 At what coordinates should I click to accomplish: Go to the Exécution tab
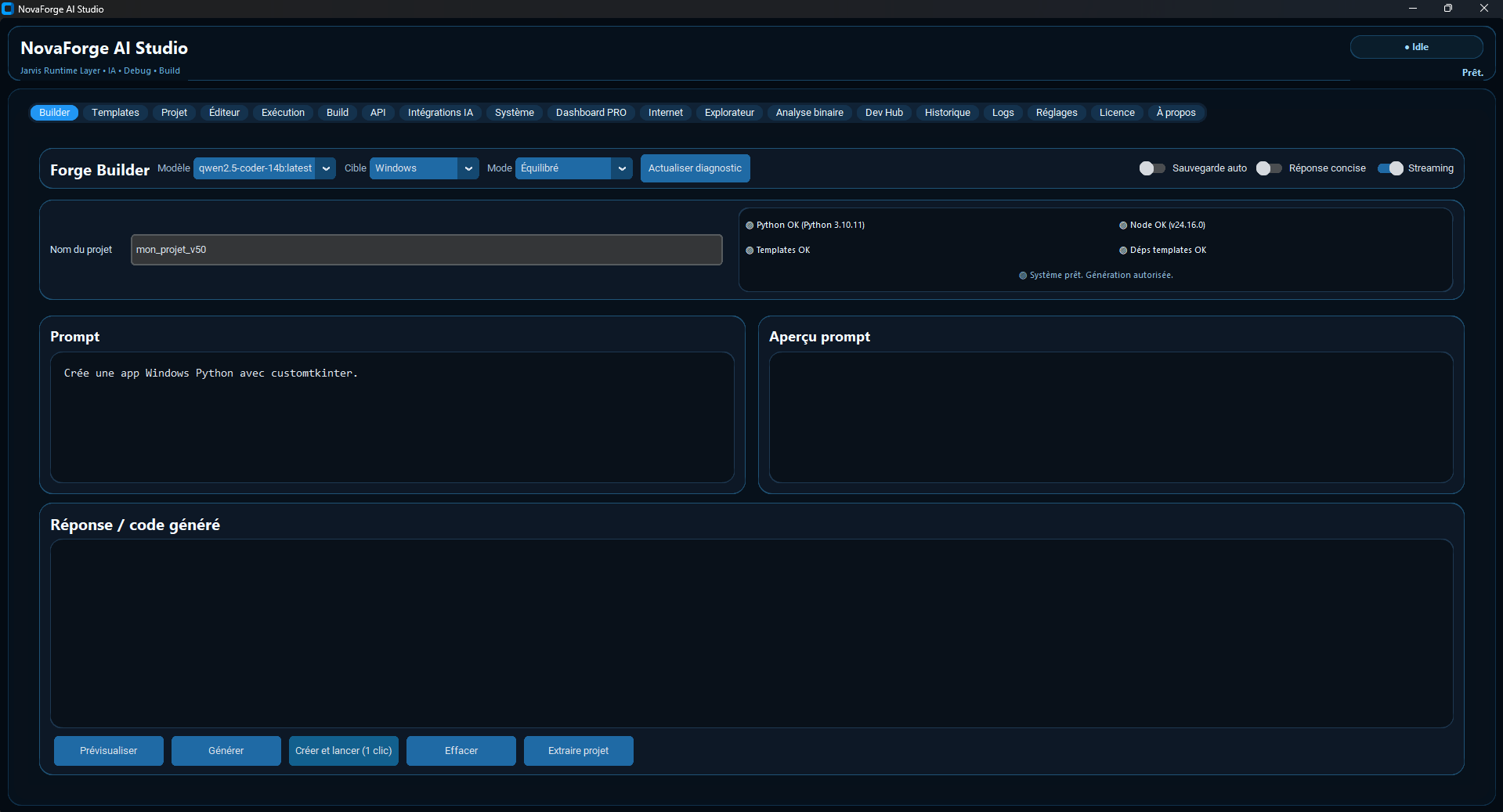tap(283, 113)
